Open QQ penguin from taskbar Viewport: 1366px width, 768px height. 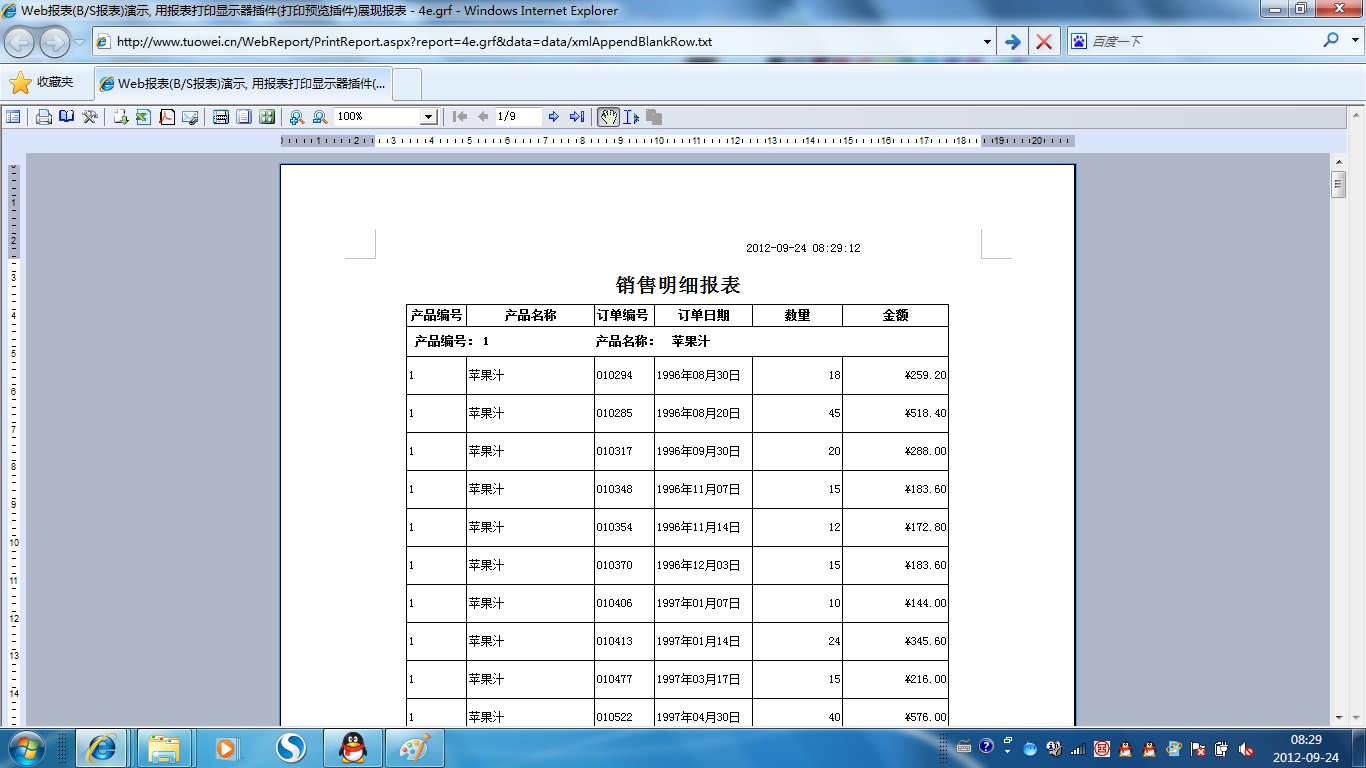(x=352, y=747)
